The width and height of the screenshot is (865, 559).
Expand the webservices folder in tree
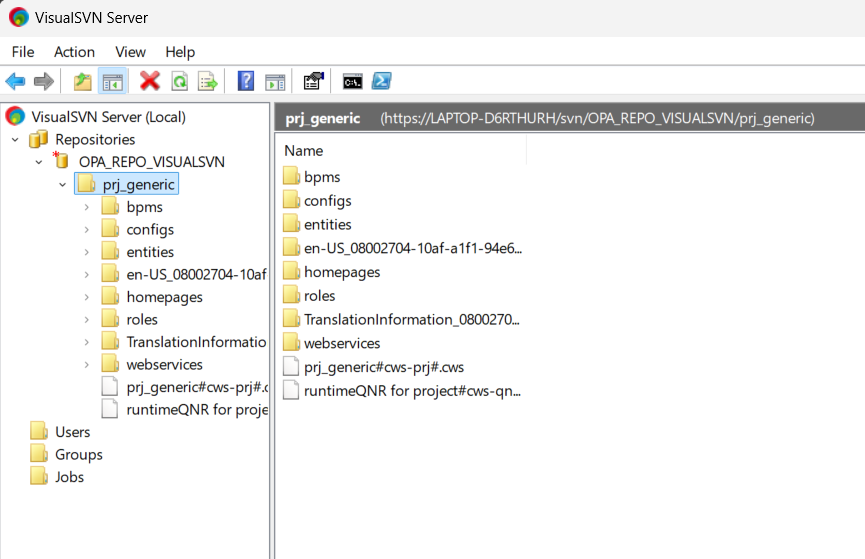point(87,365)
